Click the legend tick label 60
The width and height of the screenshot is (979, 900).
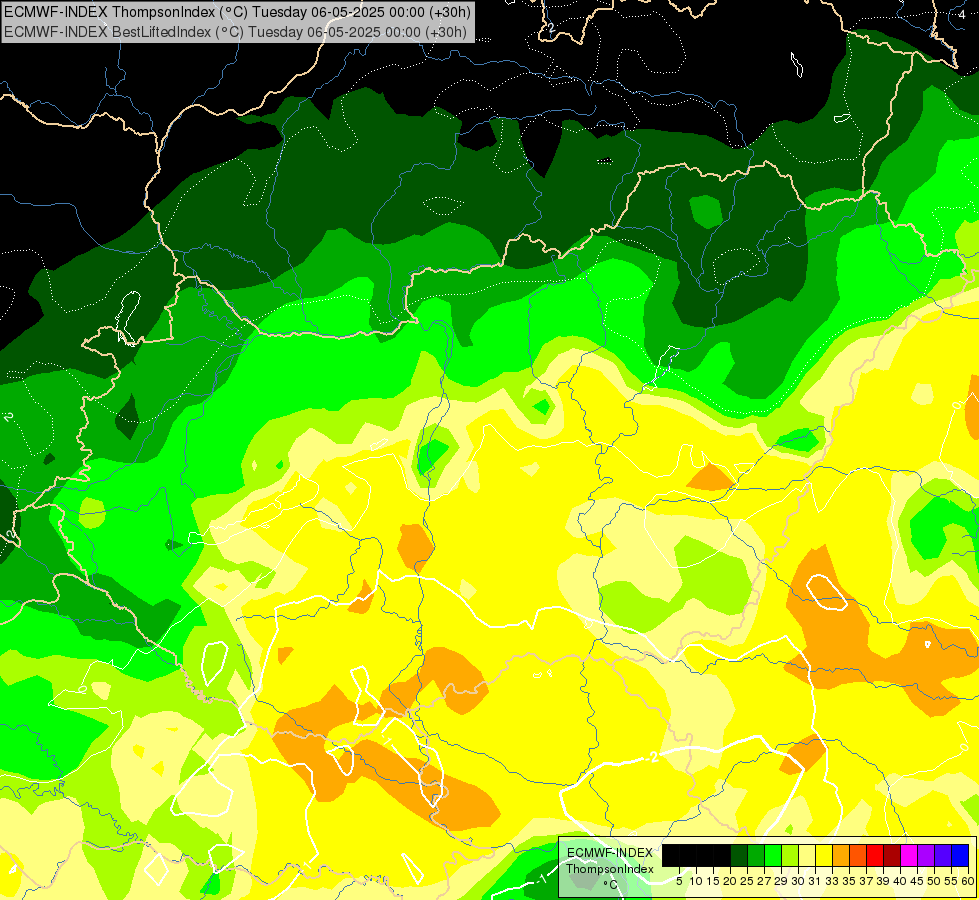point(968,881)
